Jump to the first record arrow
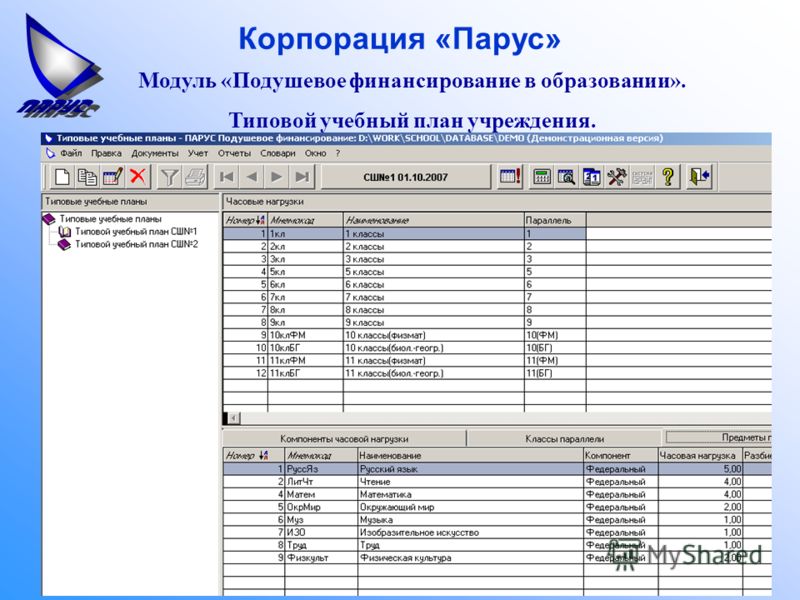 coord(226,177)
